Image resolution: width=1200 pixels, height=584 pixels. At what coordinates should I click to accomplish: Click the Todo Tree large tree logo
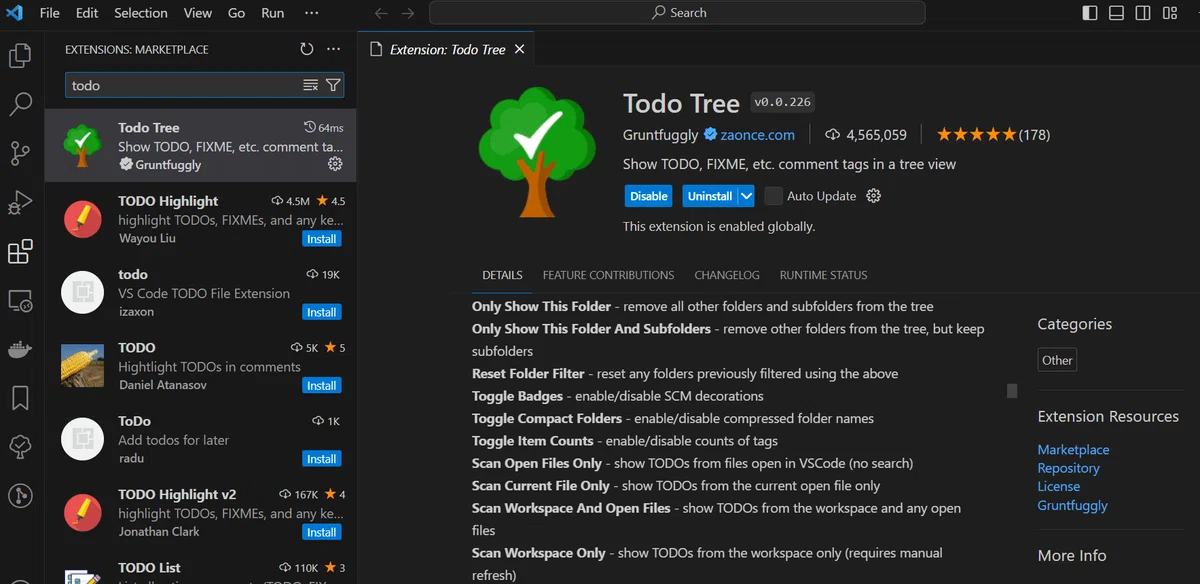(x=537, y=154)
